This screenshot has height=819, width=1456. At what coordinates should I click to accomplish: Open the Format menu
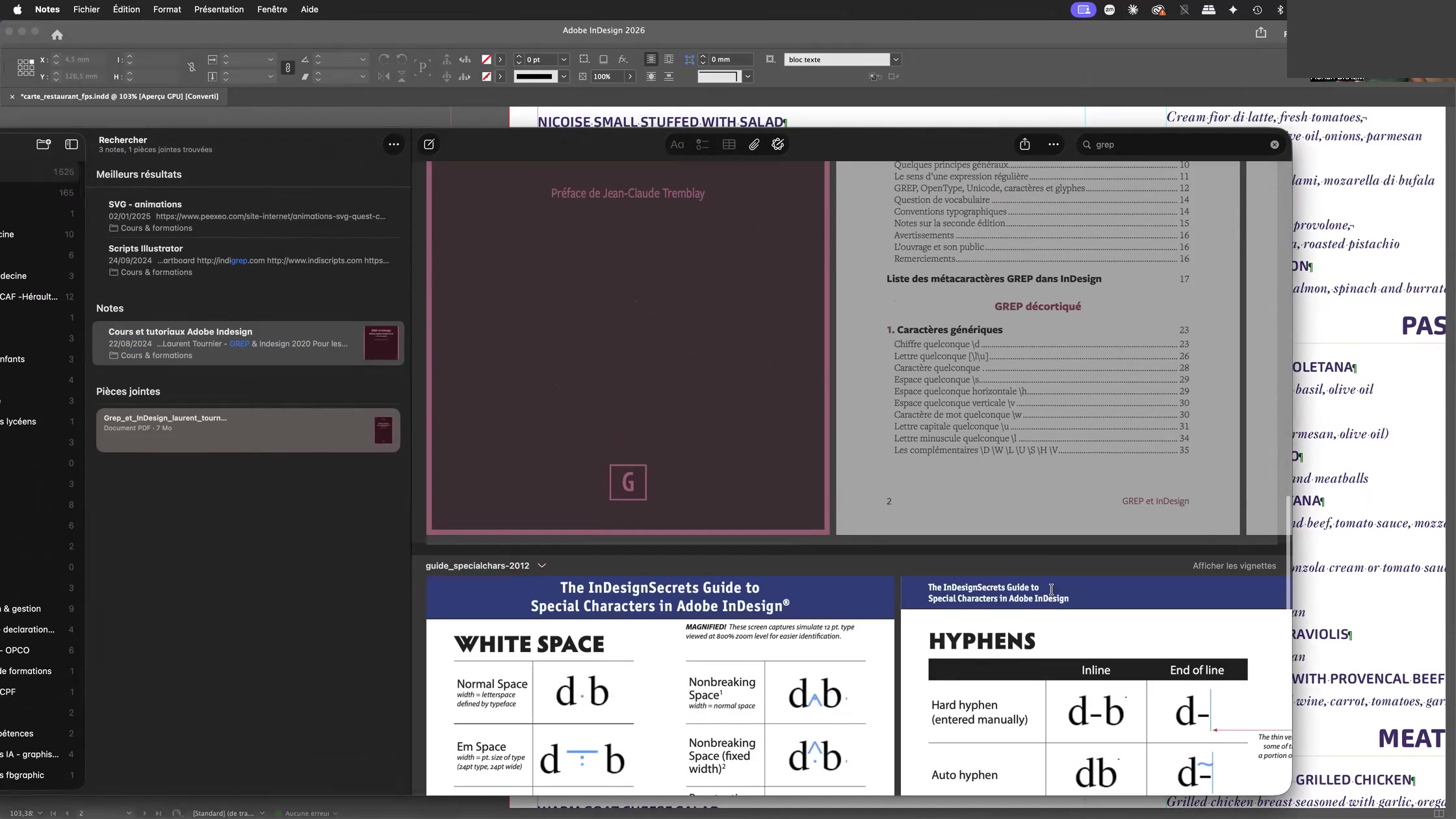click(x=167, y=10)
